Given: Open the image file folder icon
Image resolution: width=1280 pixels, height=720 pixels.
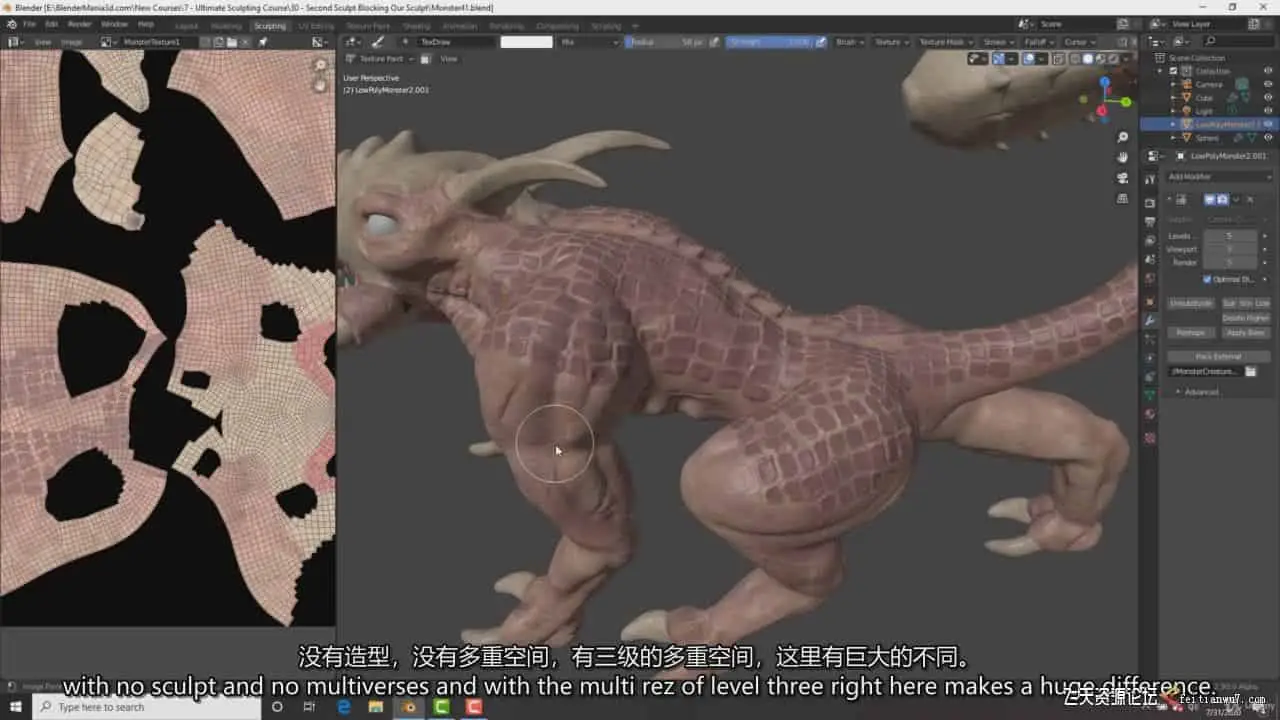Looking at the screenshot, I should (x=232, y=42).
